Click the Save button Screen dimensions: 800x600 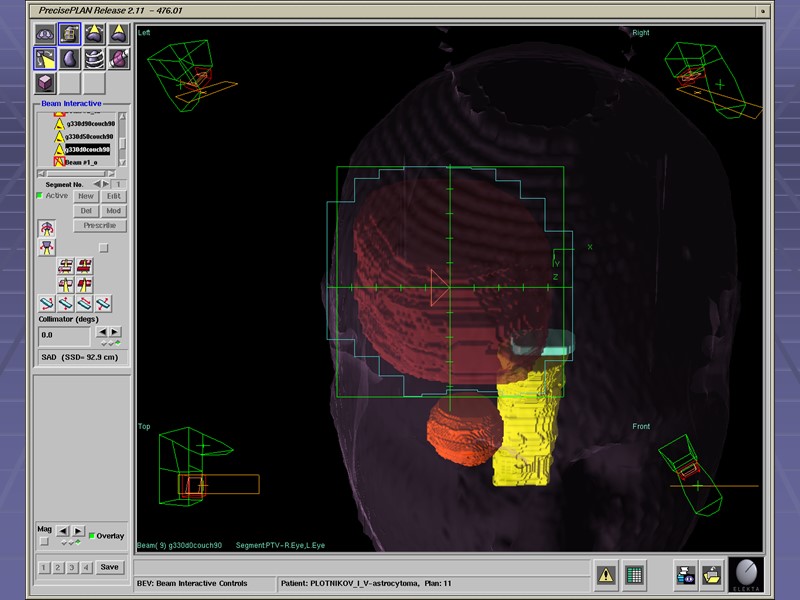tap(110, 567)
